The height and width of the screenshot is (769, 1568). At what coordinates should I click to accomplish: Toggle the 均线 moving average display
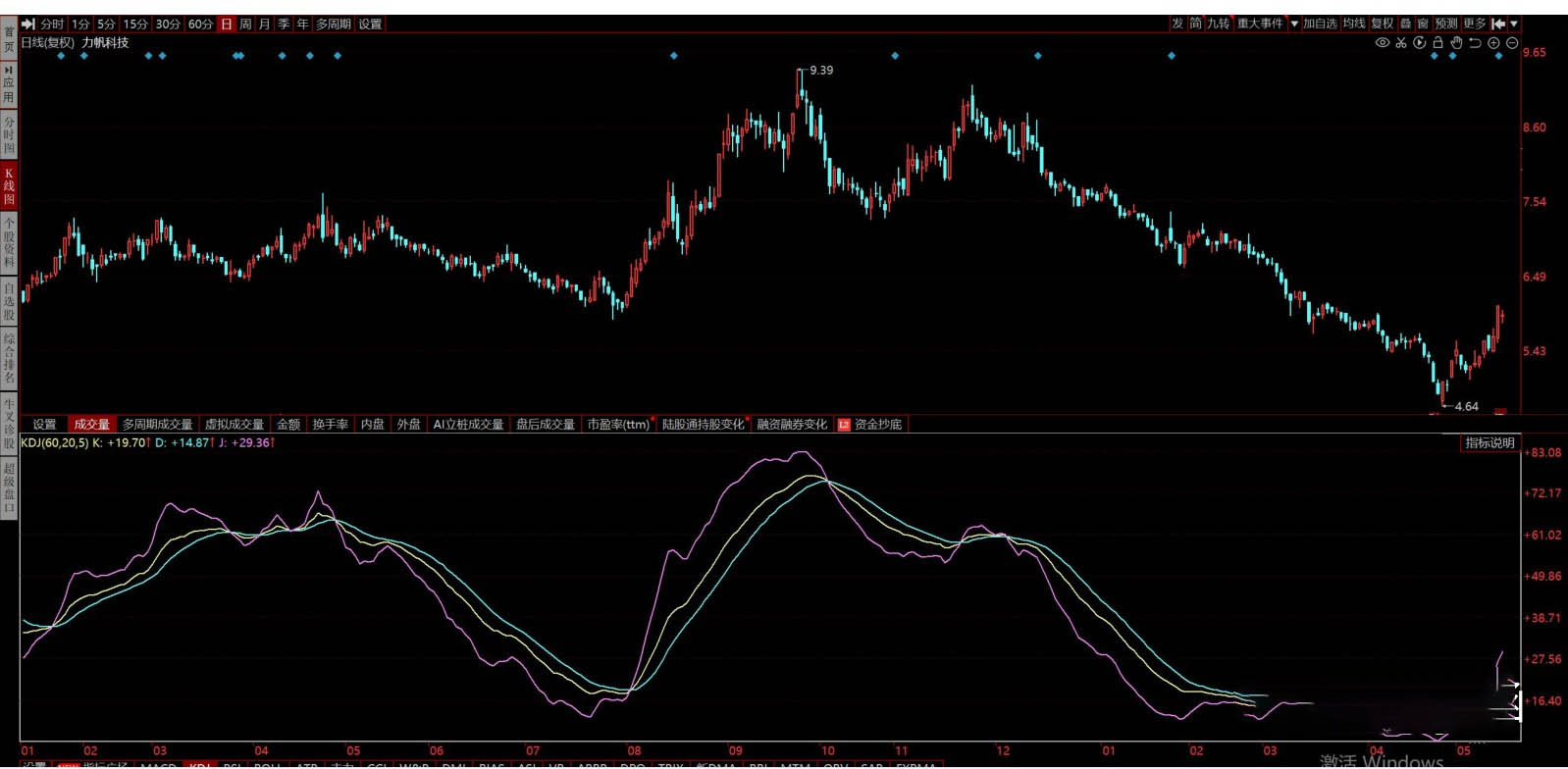[x=1354, y=24]
